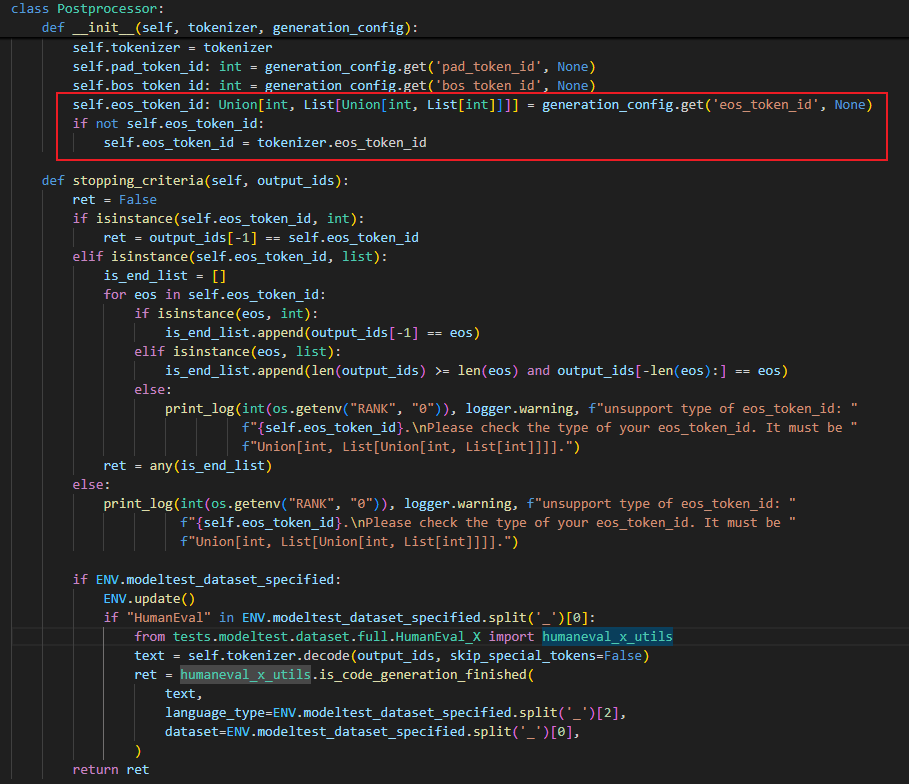The height and width of the screenshot is (784, 909).
Task: Click 'elif isinstance(eos, list):' line
Action: pyautogui.click(x=238, y=352)
